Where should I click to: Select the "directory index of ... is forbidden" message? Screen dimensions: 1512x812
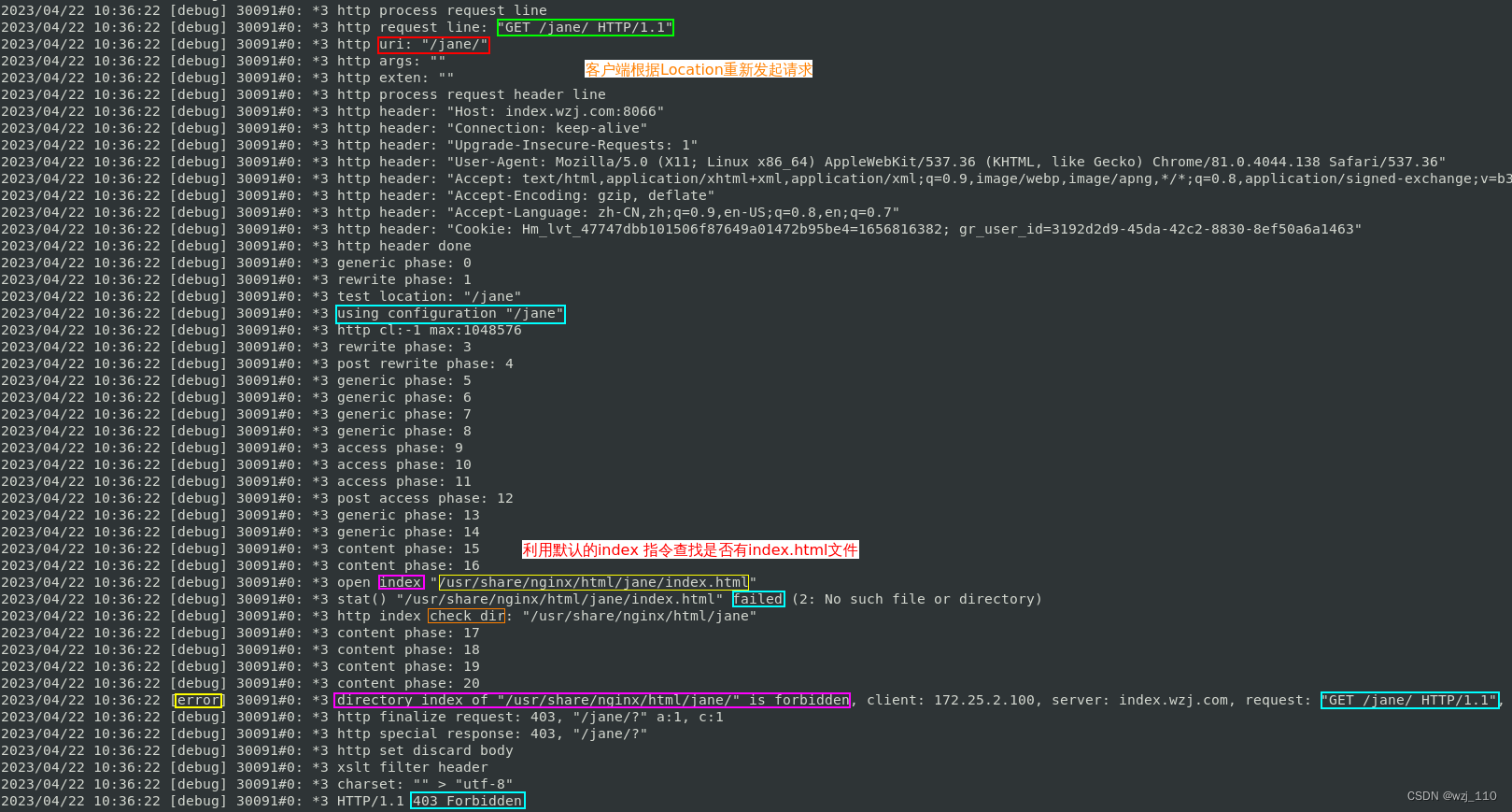(593, 700)
